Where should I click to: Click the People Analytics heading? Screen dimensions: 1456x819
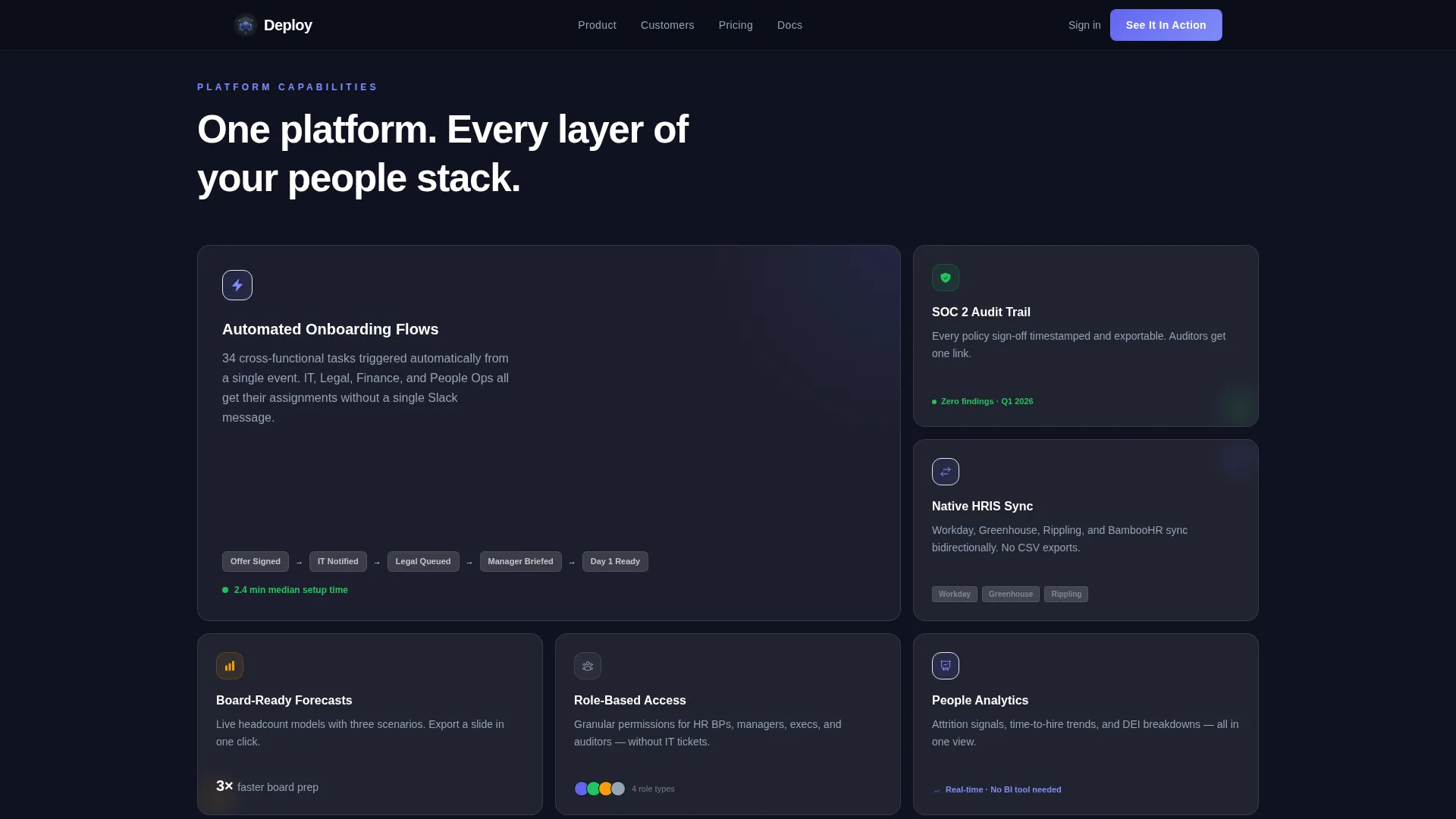(x=980, y=700)
